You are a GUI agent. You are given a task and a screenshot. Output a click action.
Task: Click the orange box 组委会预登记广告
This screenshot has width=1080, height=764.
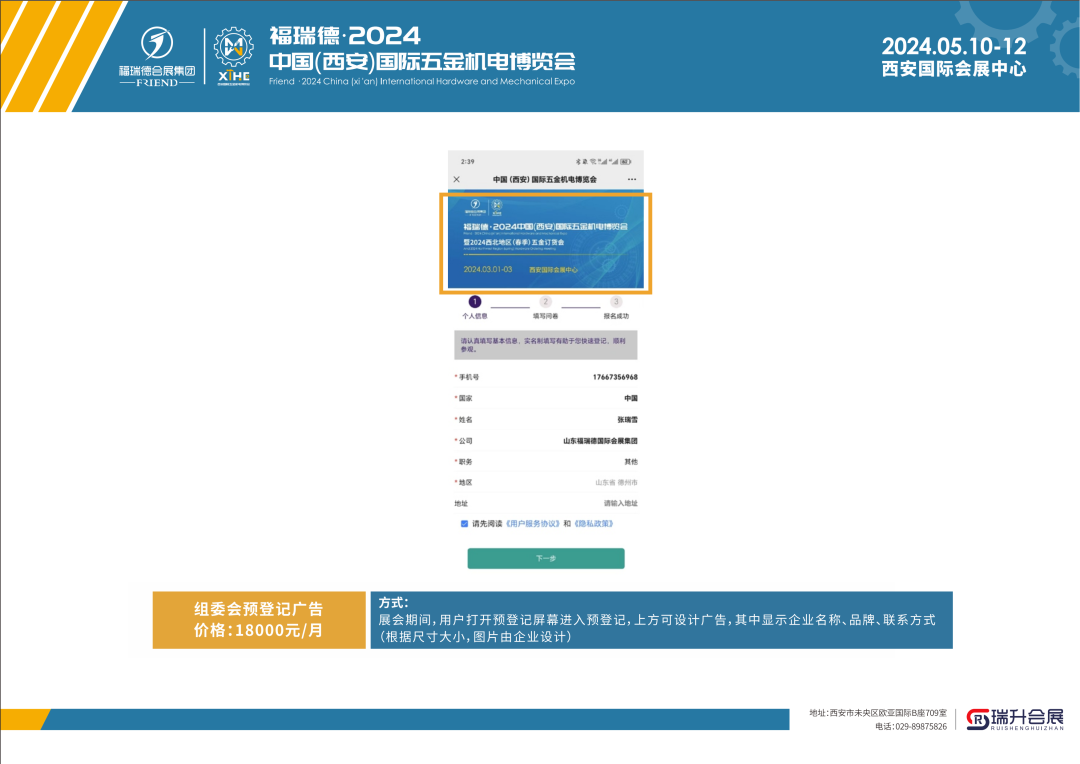(259, 620)
